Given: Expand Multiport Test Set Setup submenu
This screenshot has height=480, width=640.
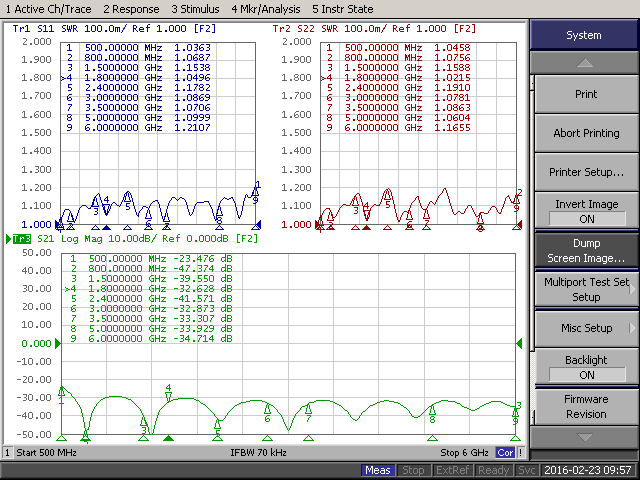Looking at the screenshot, I should click(x=586, y=289).
